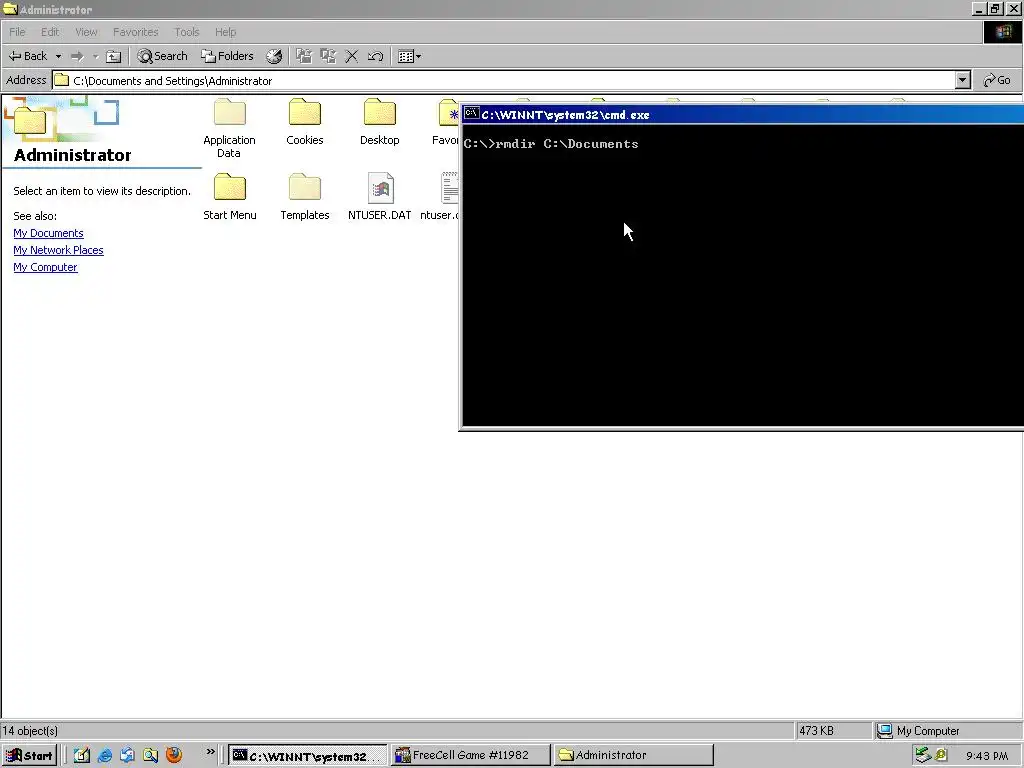Click the Copy To toolbar icon
1024x768 pixels.
point(328,56)
